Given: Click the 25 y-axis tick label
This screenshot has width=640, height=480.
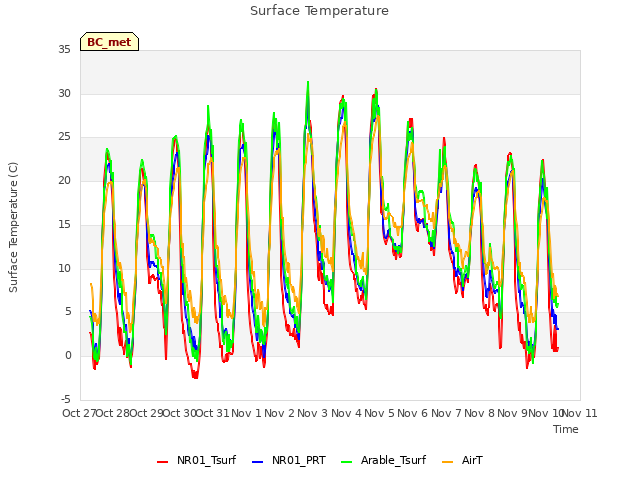Looking at the screenshot, I should [64, 137].
